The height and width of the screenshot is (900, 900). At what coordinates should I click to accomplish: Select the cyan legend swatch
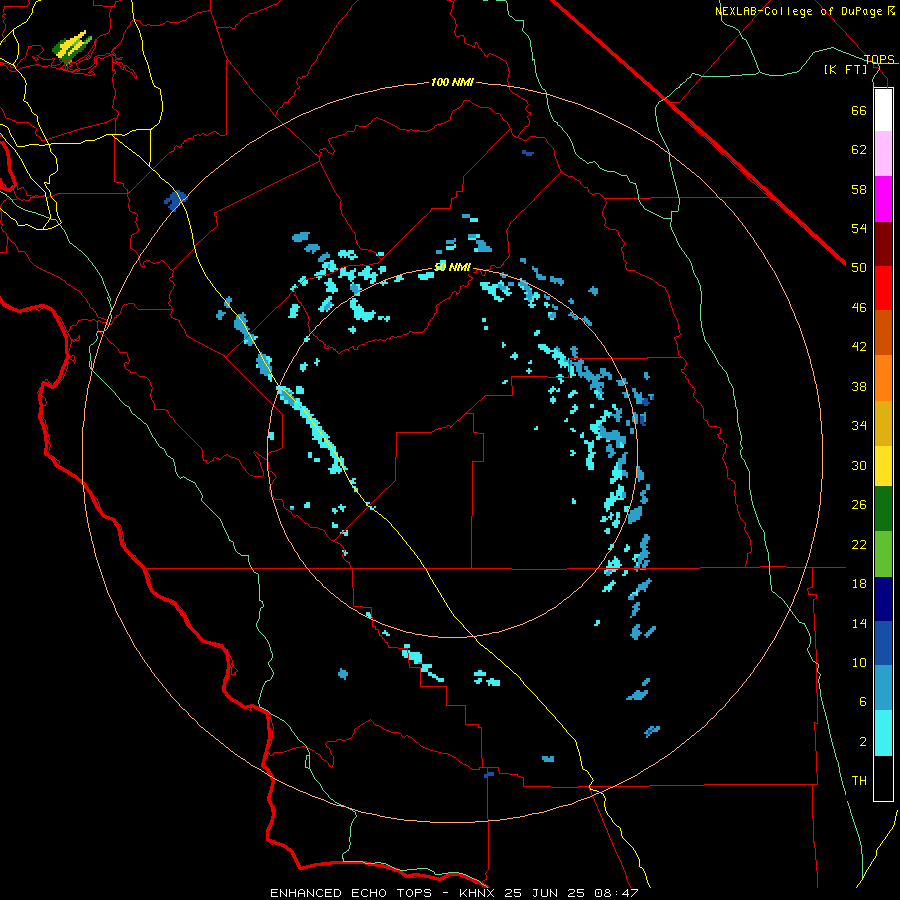(883, 733)
